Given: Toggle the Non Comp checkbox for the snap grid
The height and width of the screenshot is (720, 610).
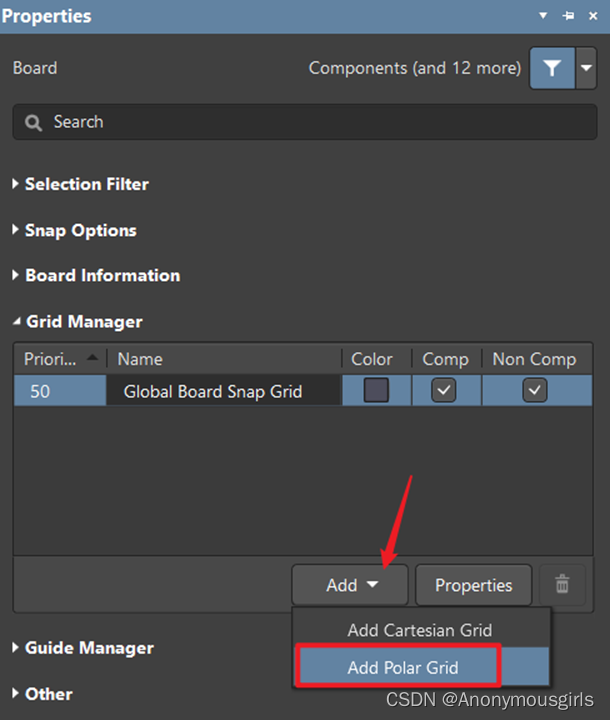Looking at the screenshot, I should point(535,391).
